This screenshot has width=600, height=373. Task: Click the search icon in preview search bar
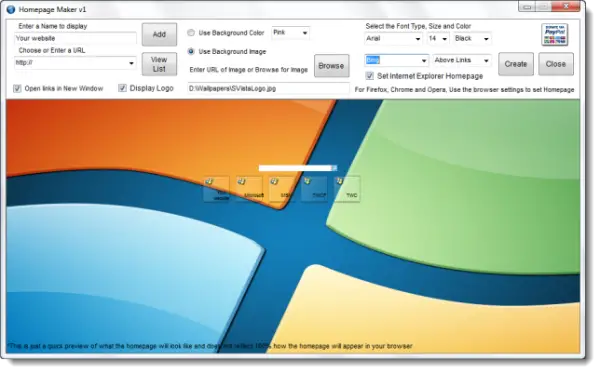[x=334, y=168]
